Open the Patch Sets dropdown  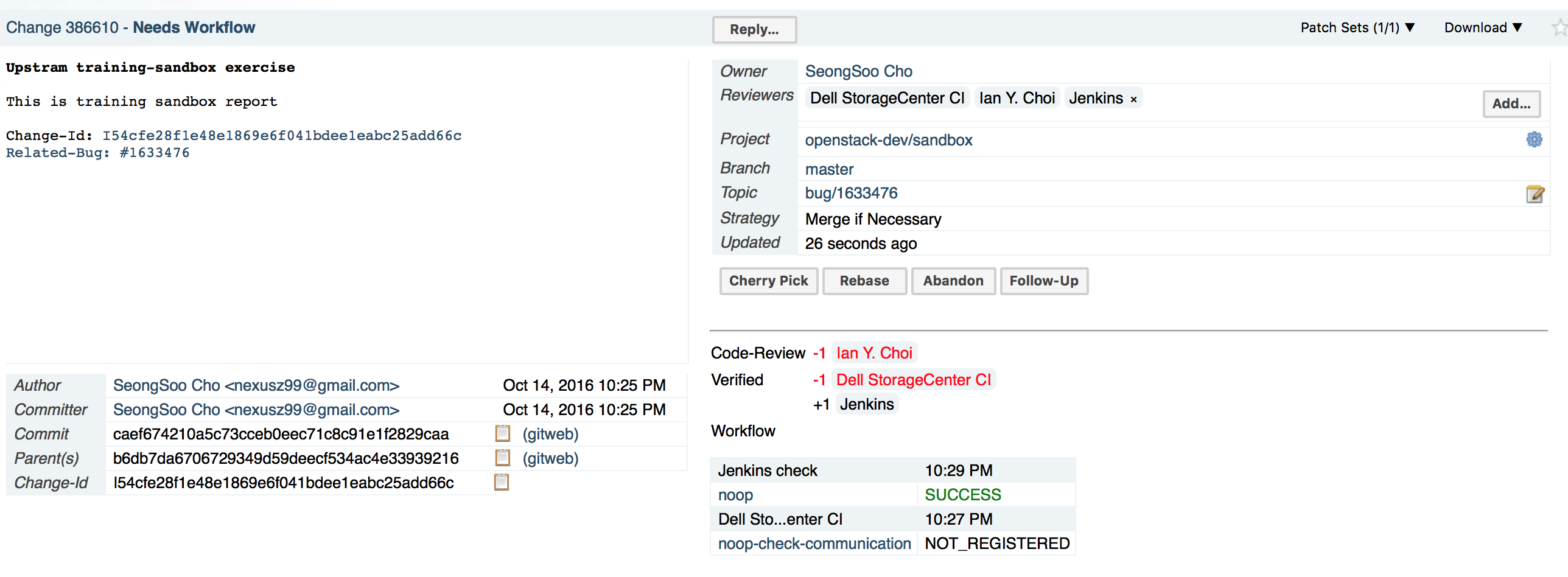[1357, 27]
